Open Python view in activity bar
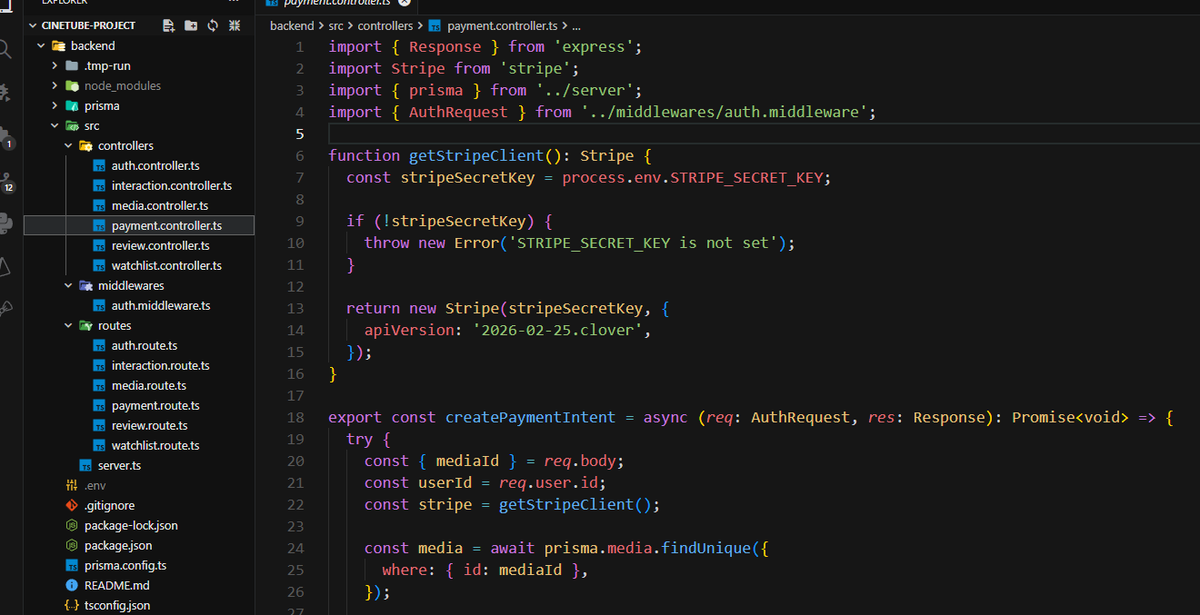The width and height of the screenshot is (1200, 615). click(x=6, y=223)
